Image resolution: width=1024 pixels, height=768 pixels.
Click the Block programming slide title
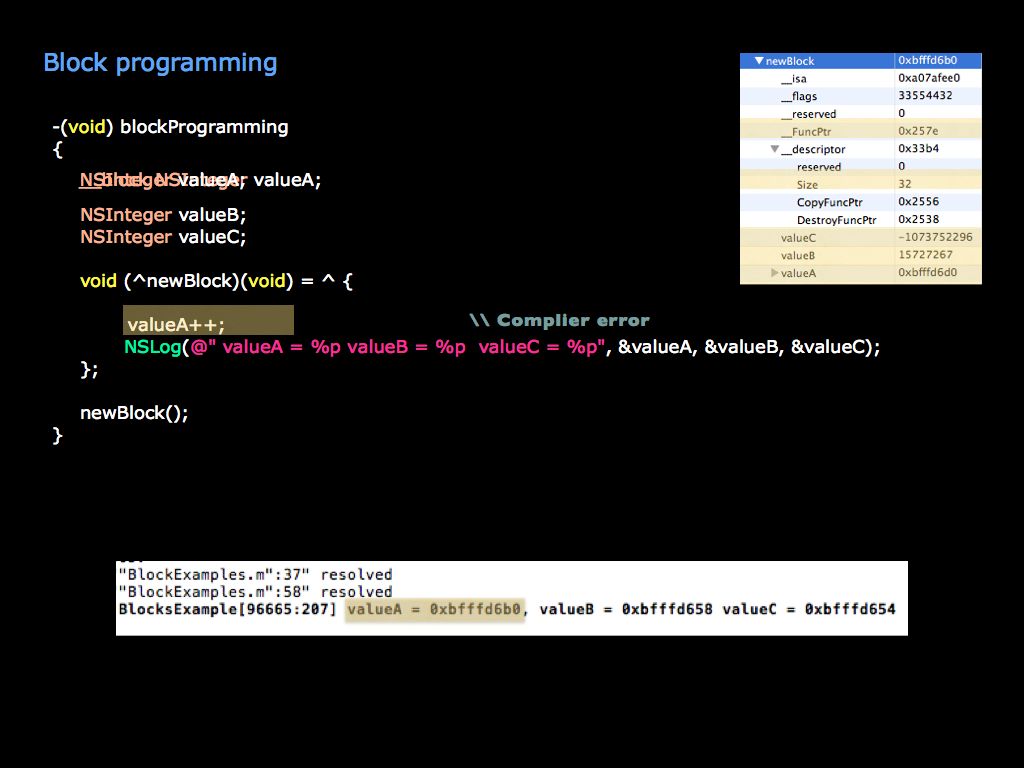160,62
